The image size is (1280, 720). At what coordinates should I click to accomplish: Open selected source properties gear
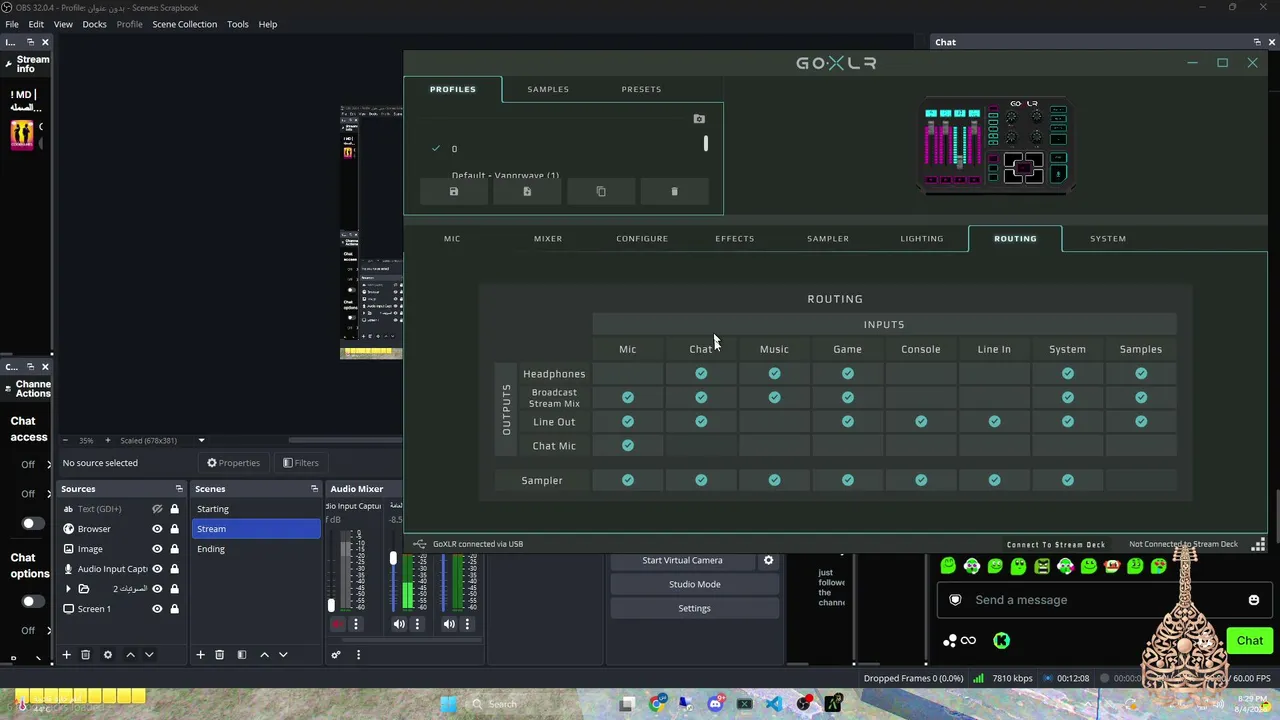point(108,655)
